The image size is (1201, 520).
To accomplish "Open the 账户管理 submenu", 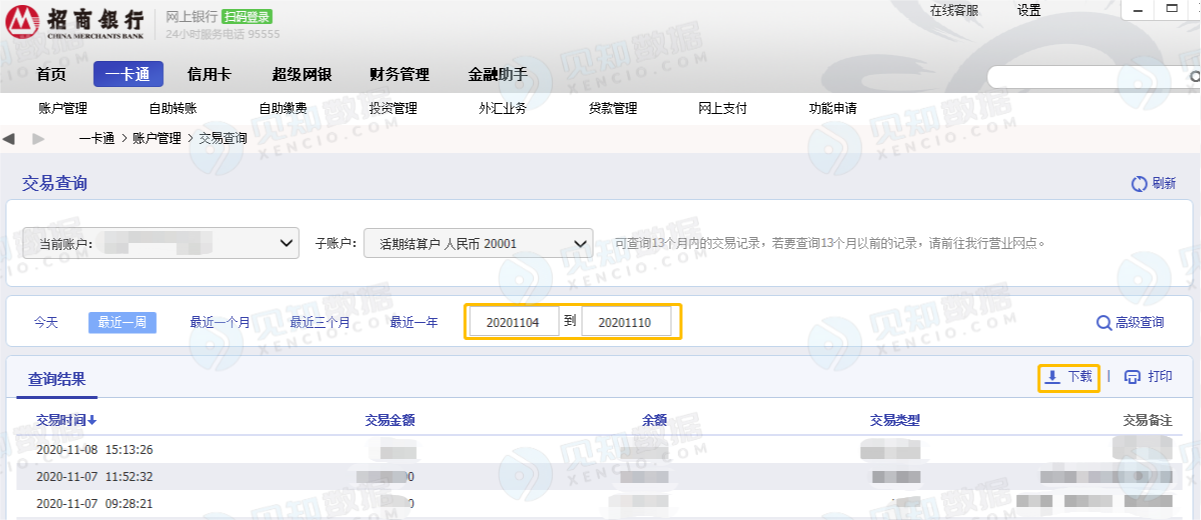I will click(63, 108).
